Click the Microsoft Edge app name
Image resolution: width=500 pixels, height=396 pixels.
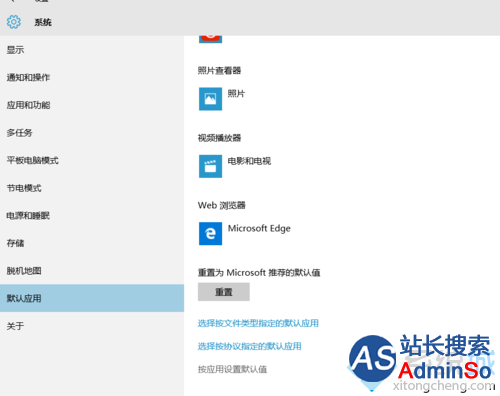(x=259, y=229)
